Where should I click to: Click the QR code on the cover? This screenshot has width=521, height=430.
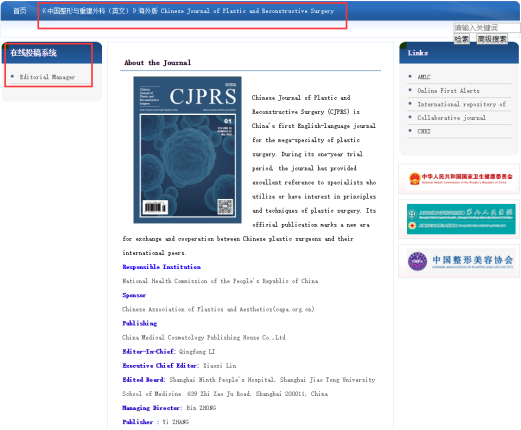pyautogui.click(x=225, y=206)
